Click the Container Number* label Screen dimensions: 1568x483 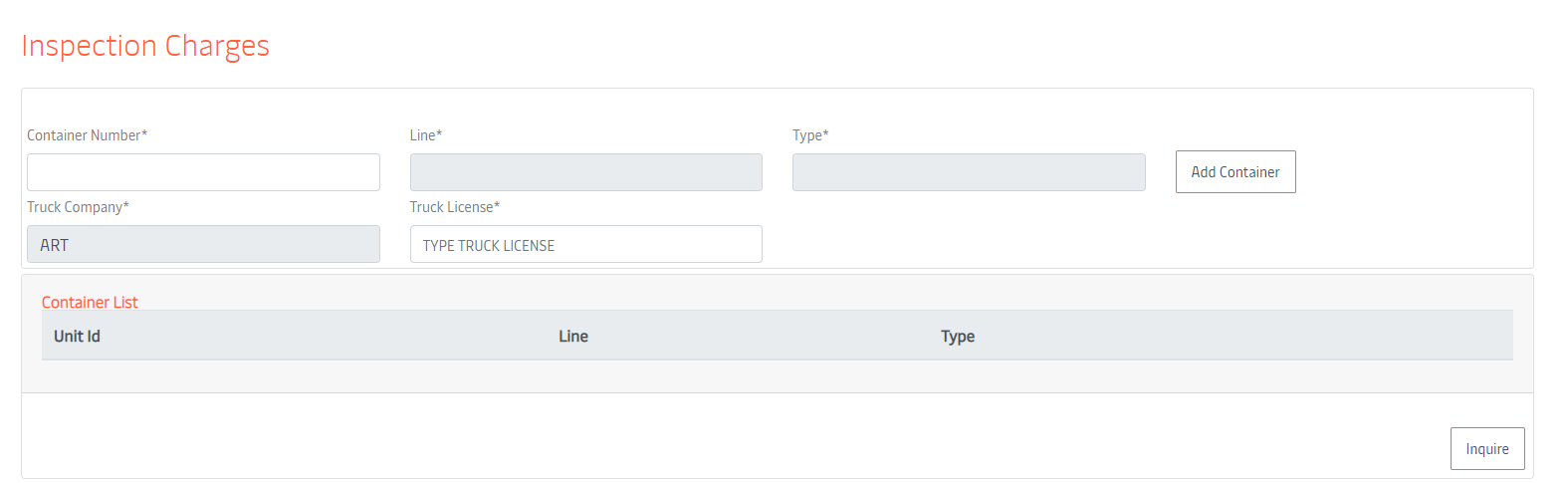click(87, 135)
